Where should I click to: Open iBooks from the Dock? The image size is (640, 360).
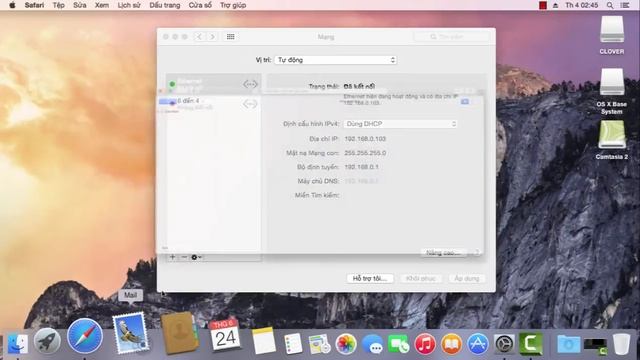(451, 344)
